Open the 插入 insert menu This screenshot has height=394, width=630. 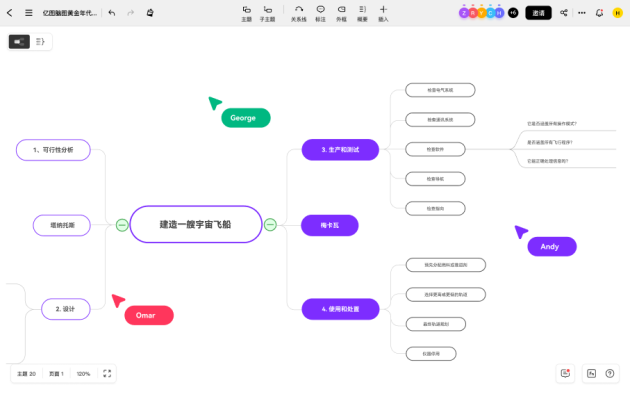point(383,13)
